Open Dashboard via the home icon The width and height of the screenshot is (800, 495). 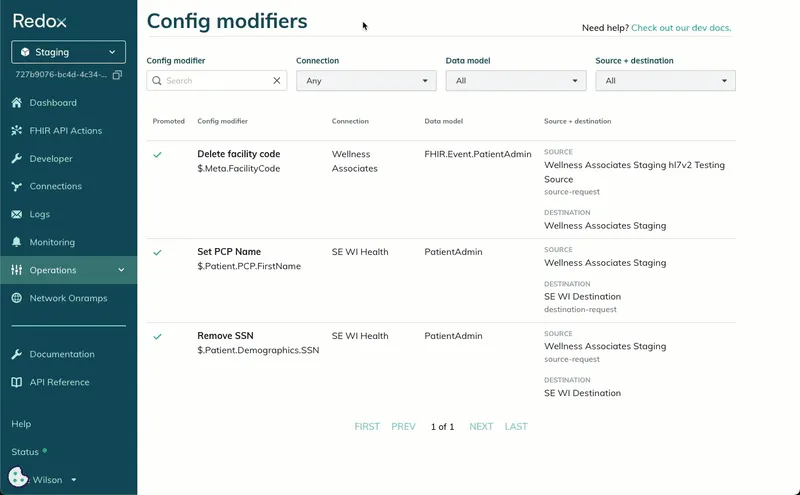pyautogui.click(x=17, y=103)
